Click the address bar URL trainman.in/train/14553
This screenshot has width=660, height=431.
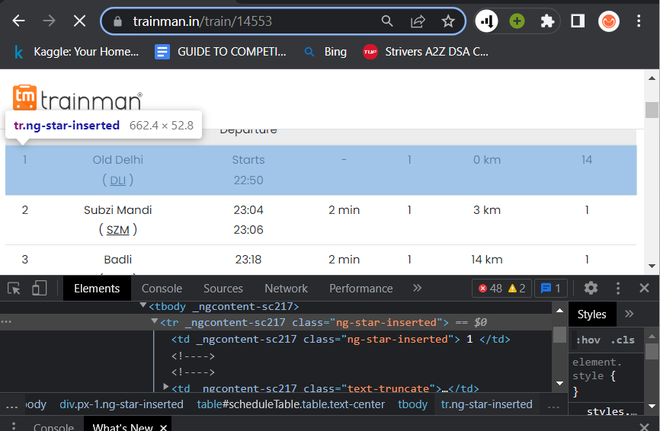pos(202,21)
